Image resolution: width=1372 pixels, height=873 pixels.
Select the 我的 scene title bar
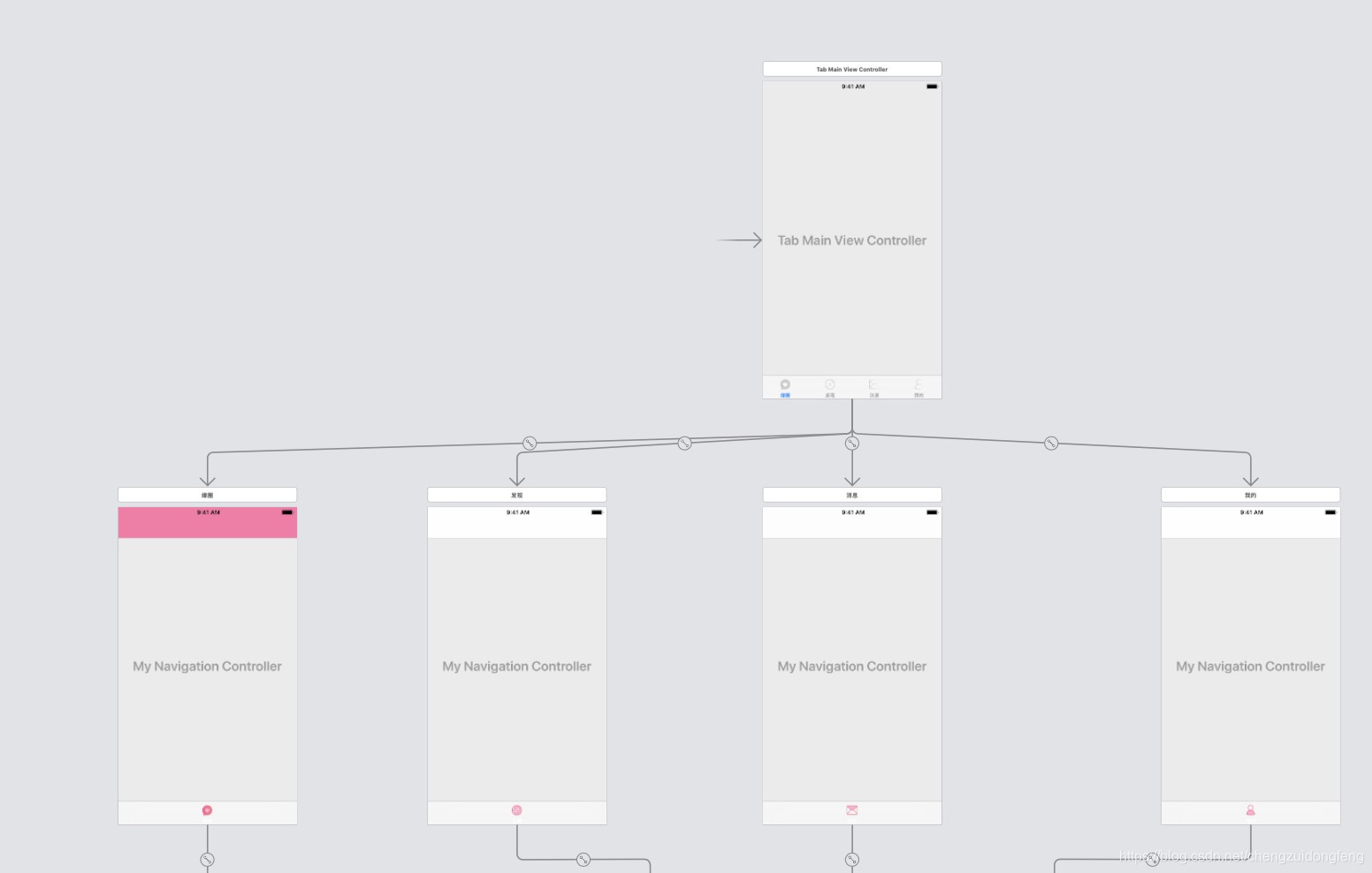click(x=1251, y=495)
